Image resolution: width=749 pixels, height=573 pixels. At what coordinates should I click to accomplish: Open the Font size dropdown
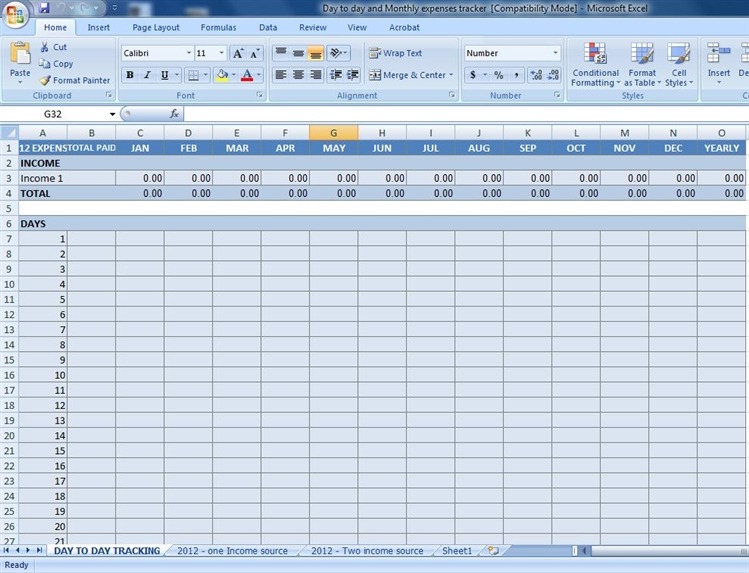[x=222, y=53]
